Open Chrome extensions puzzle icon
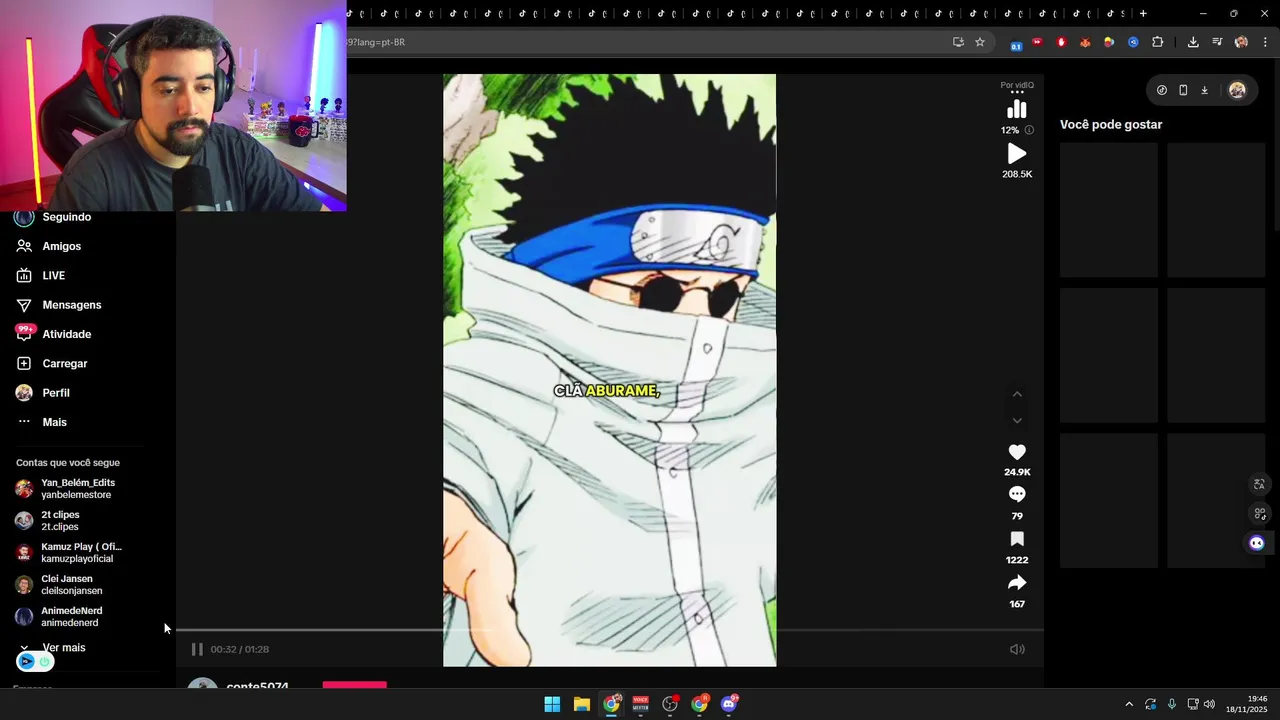 click(1157, 42)
